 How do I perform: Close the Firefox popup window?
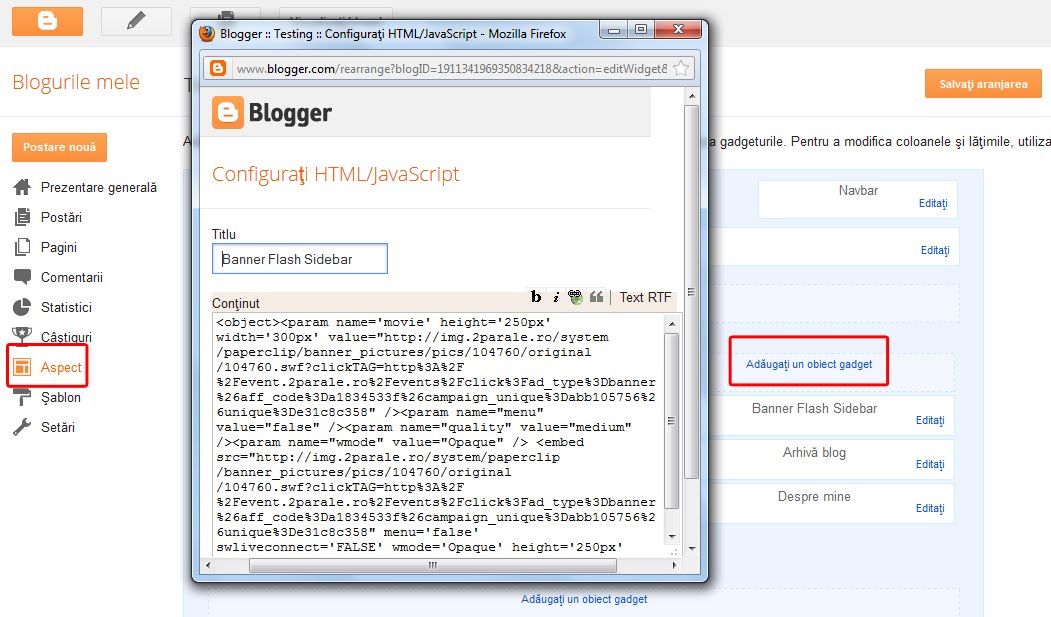pyautogui.click(x=678, y=29)
